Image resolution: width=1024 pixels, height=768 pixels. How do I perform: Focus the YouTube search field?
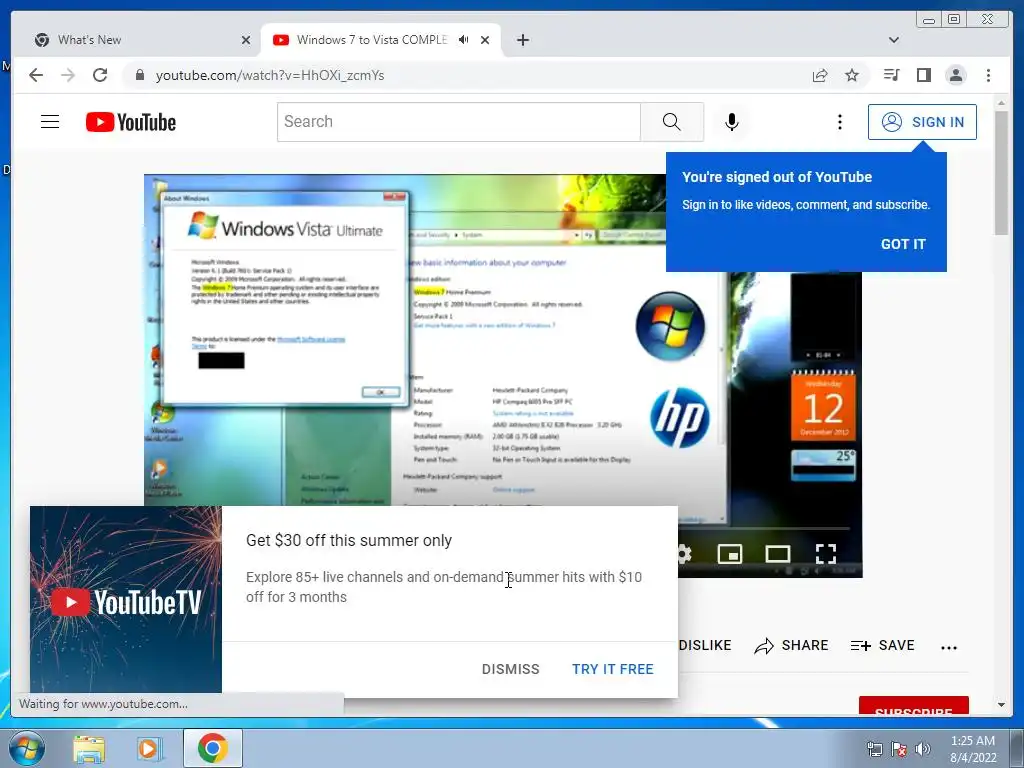pos(458,121)
